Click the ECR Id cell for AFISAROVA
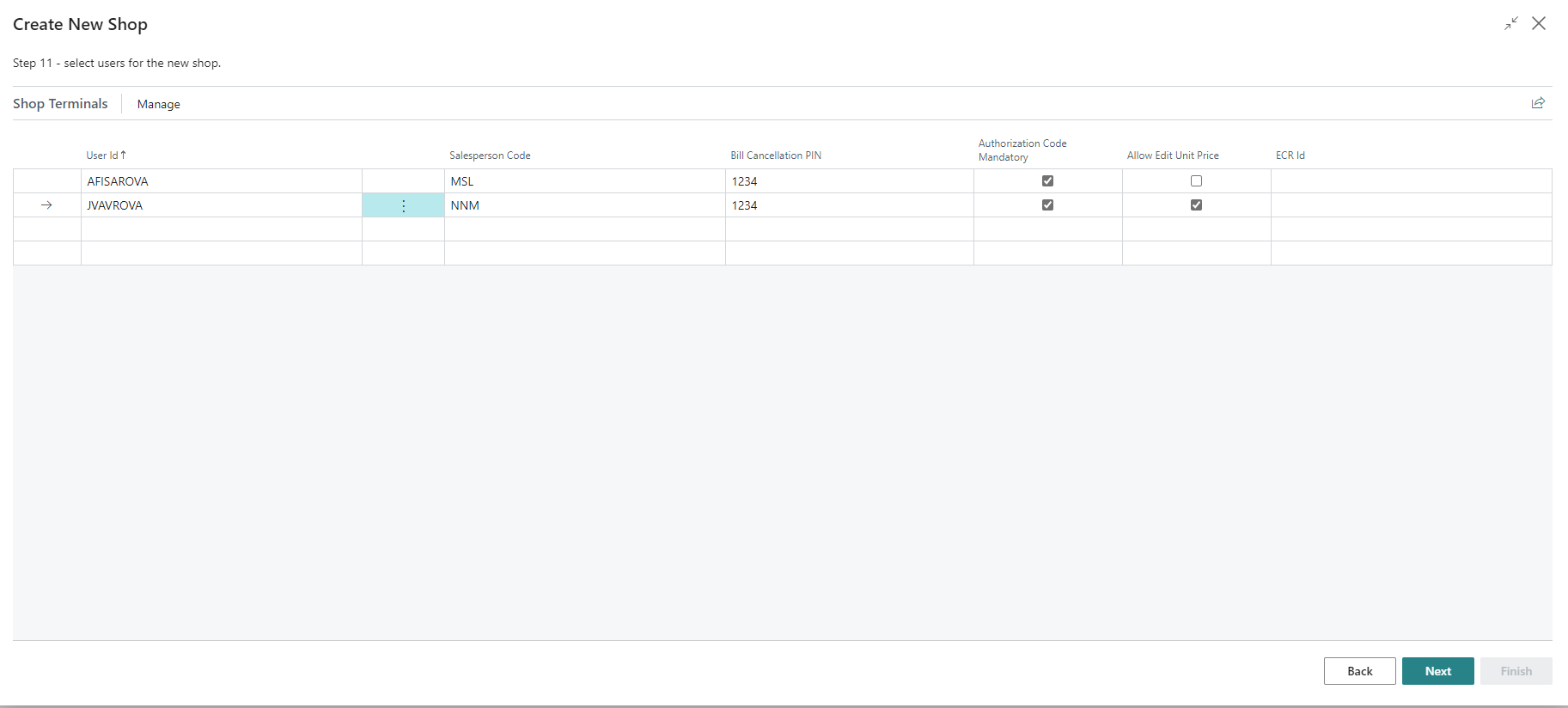The width and height of the screenshot is (1568, 708). click(x=1412, y=181)
